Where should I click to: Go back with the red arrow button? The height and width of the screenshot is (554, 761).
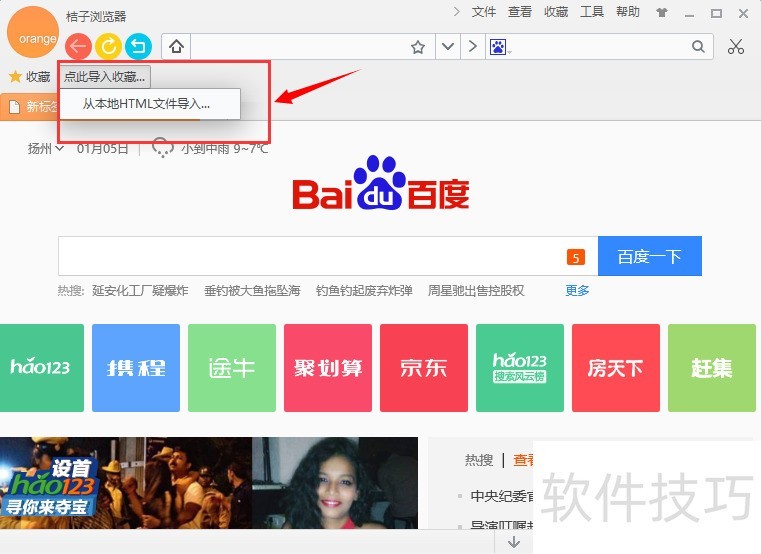point(78,47)
